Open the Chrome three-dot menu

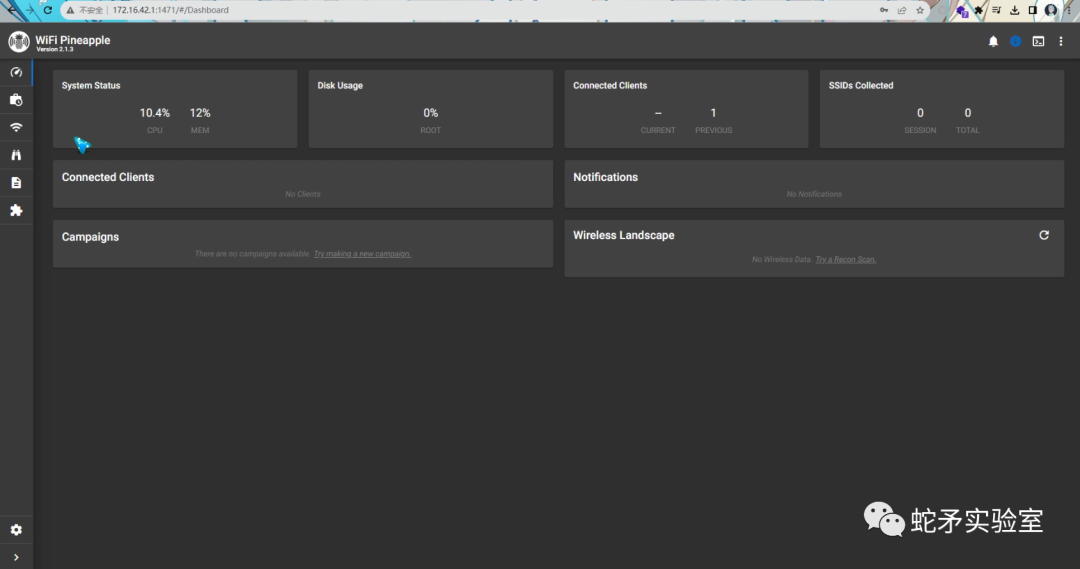click(x=1069, y=10)
